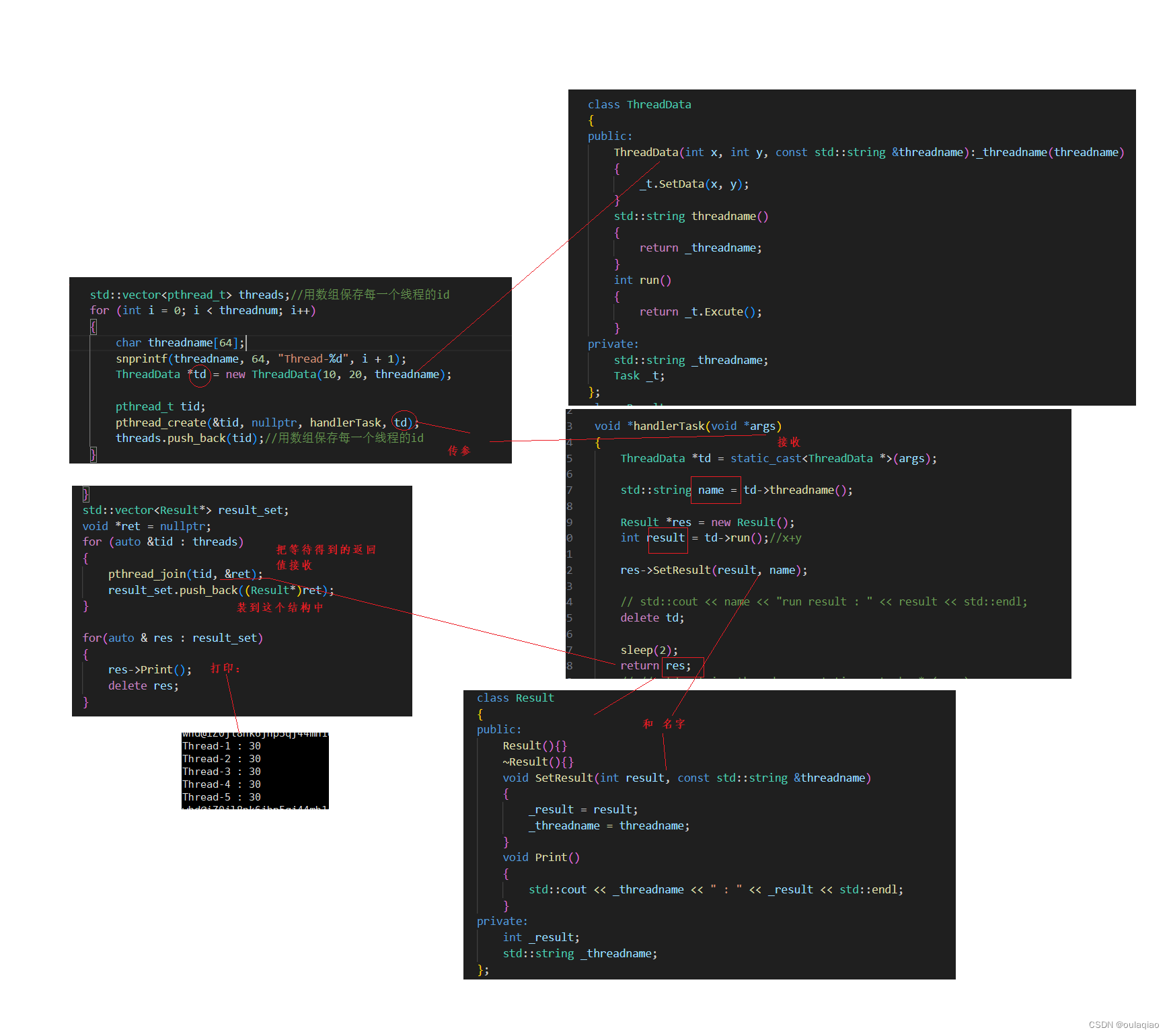Select terminal output 'Thread-3 : 30'
The height and width of the screenshot is (1036, 1169).
[222, 772]
